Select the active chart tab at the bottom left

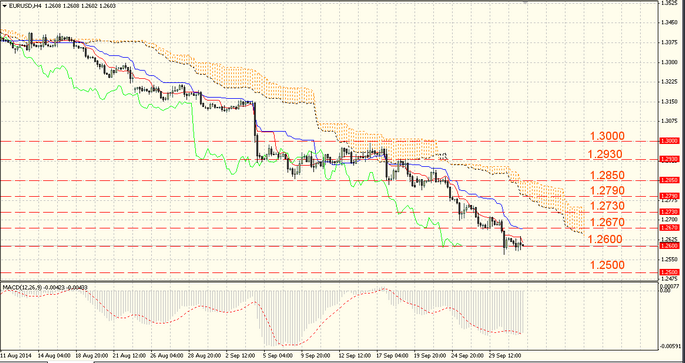point(70,361)
